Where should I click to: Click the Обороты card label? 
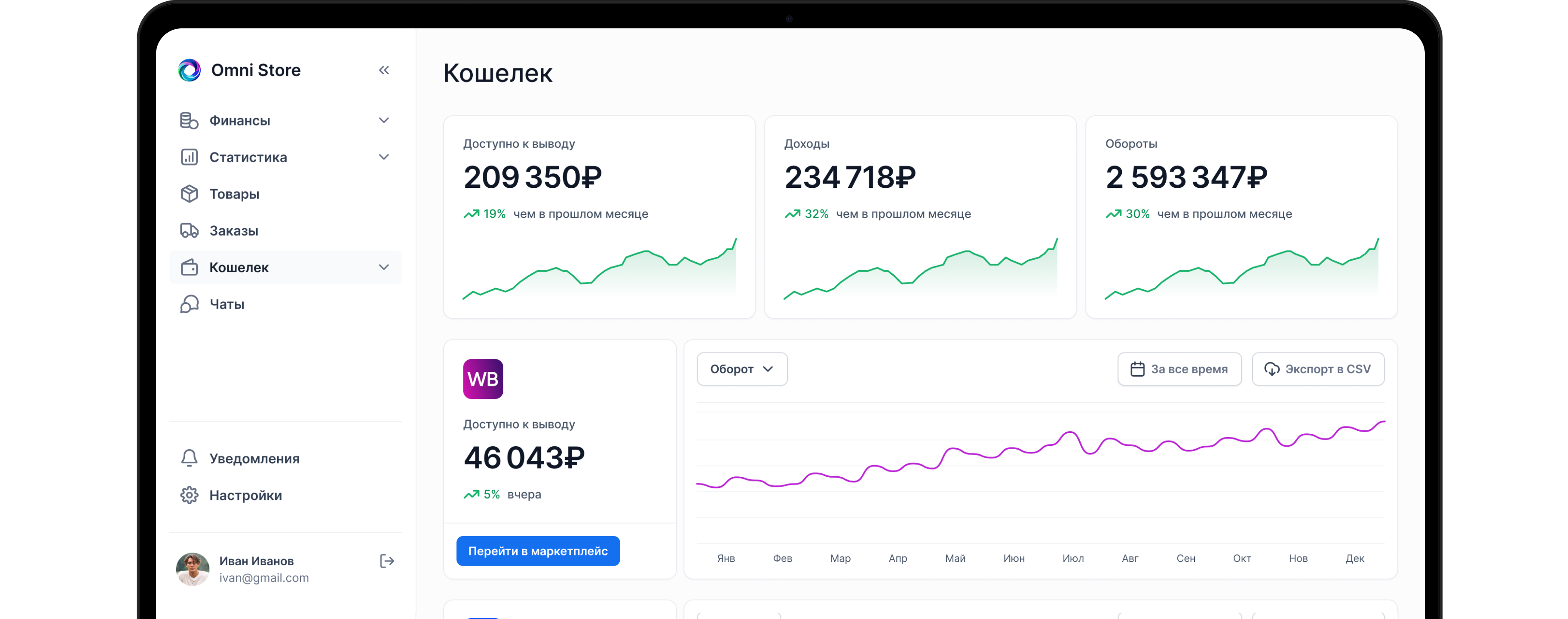click(1131, 144)
